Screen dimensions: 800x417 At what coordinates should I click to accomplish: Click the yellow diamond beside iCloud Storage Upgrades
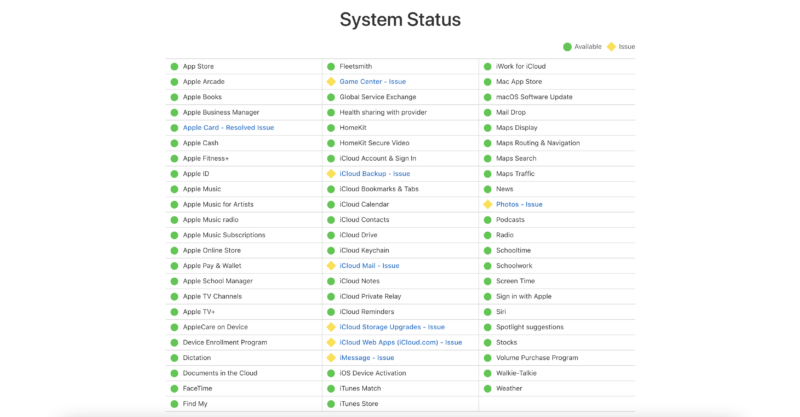click(331, 327)
